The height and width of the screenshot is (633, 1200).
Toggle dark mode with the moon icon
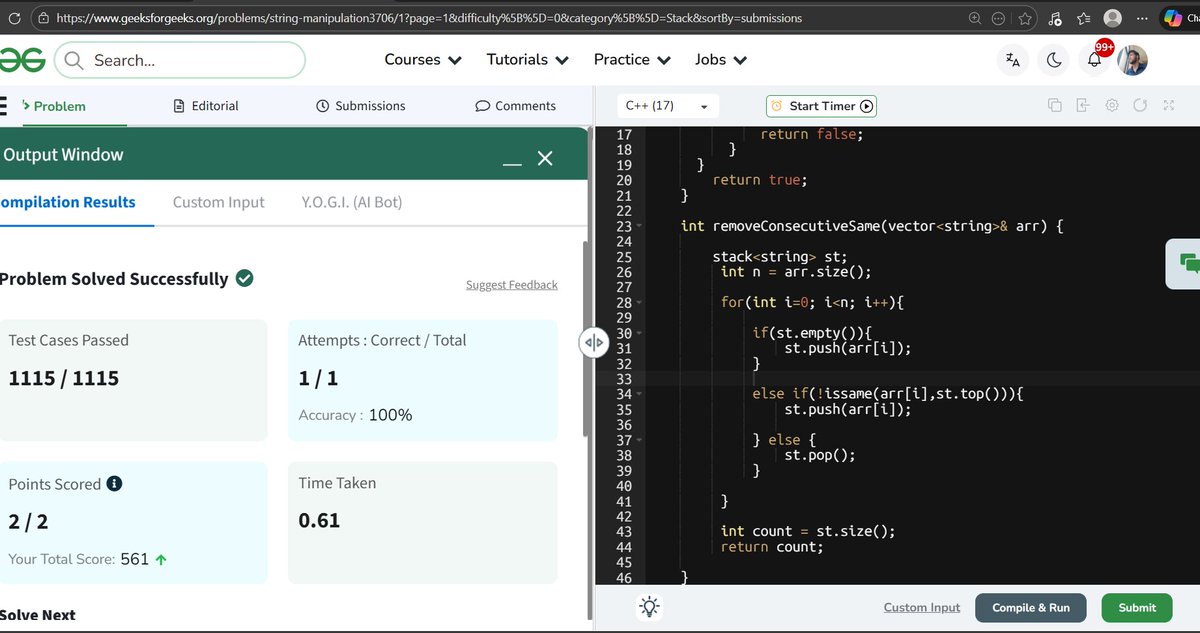1053,60
